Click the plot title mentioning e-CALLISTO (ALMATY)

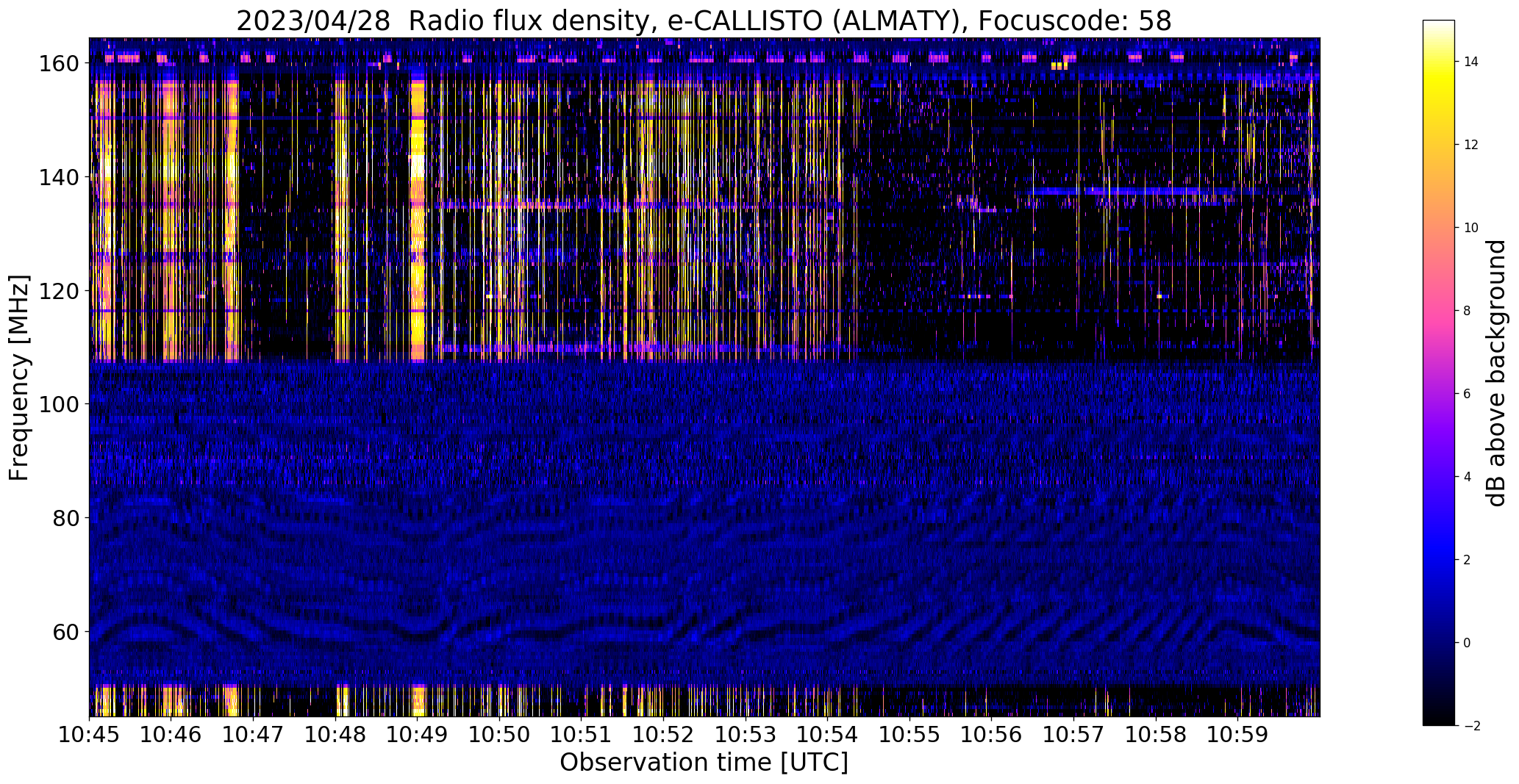[704, 21]
